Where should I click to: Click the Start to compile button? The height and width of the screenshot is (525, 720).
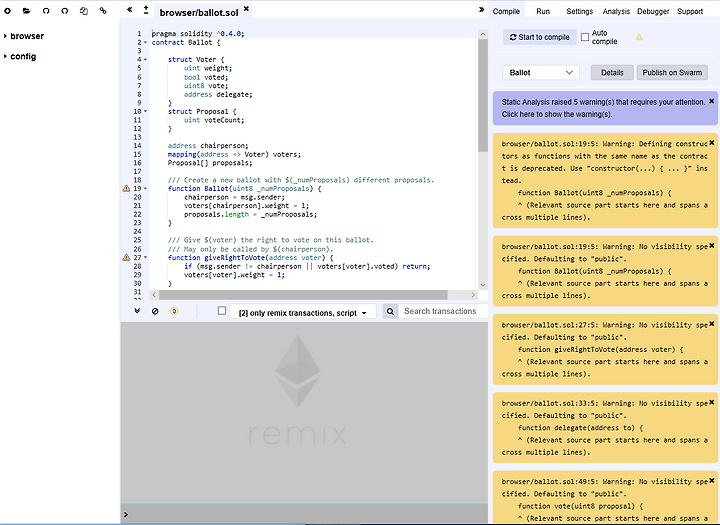coord(540,37)
